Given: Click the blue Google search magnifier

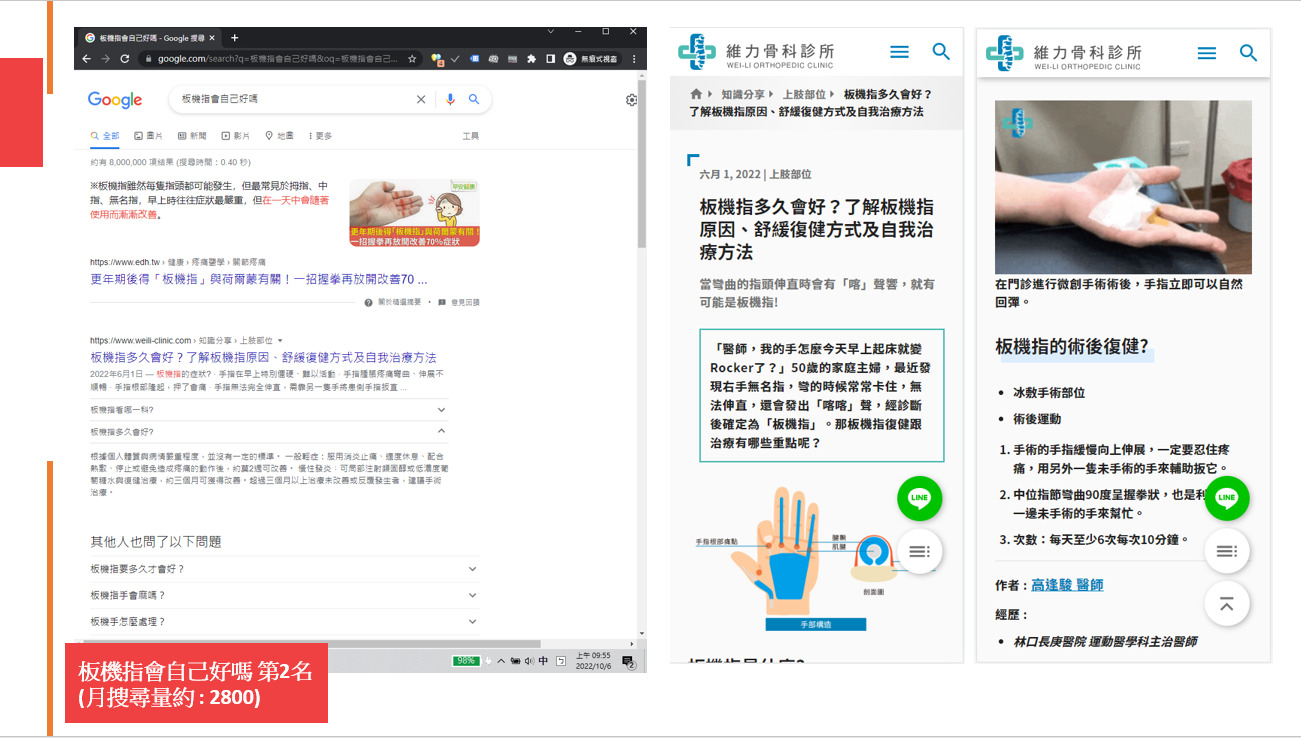Looking at the screenshot, I should pyautogui.click(x=474, y=99).
